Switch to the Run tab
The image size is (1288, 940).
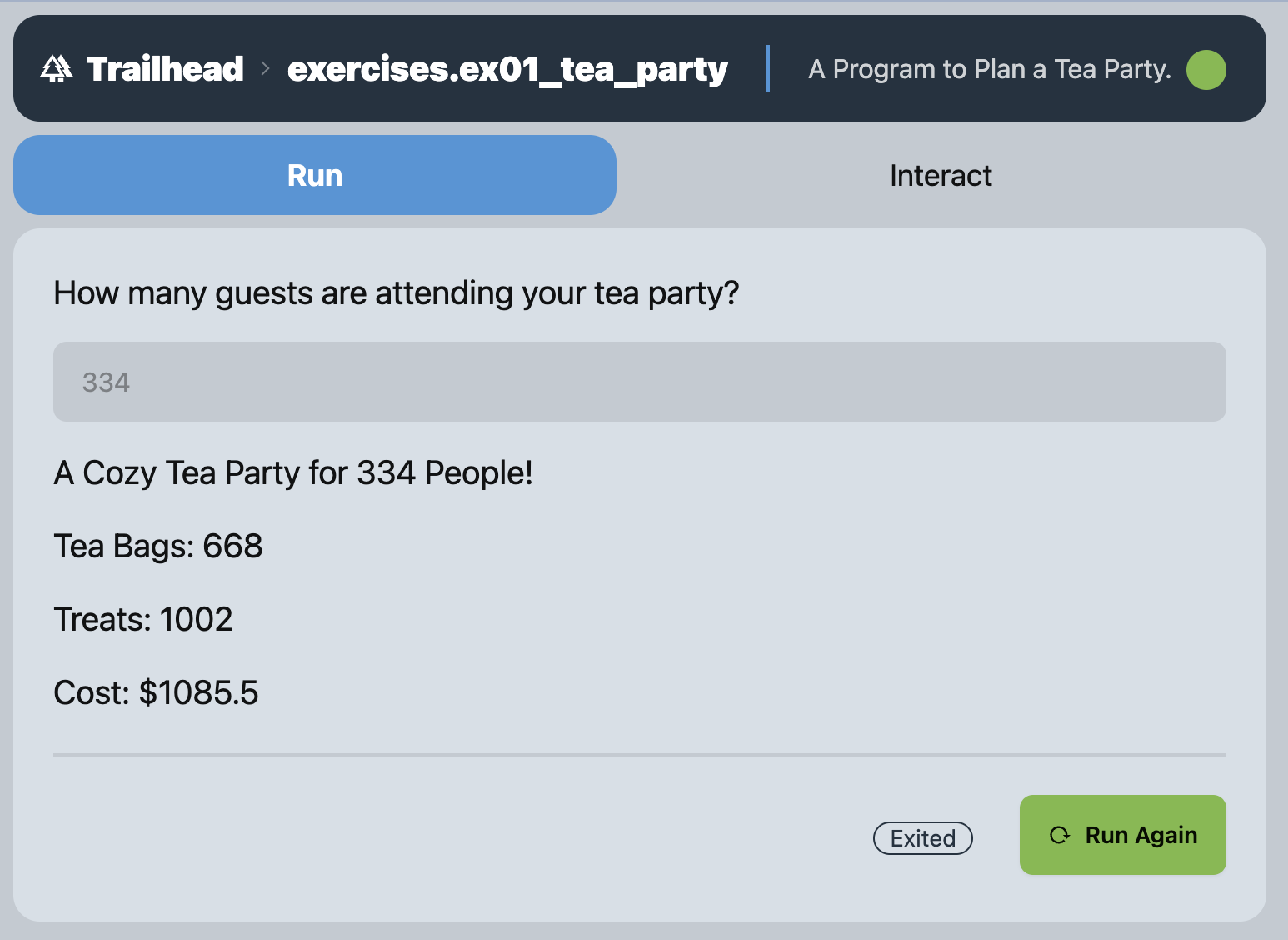(315, 175)
